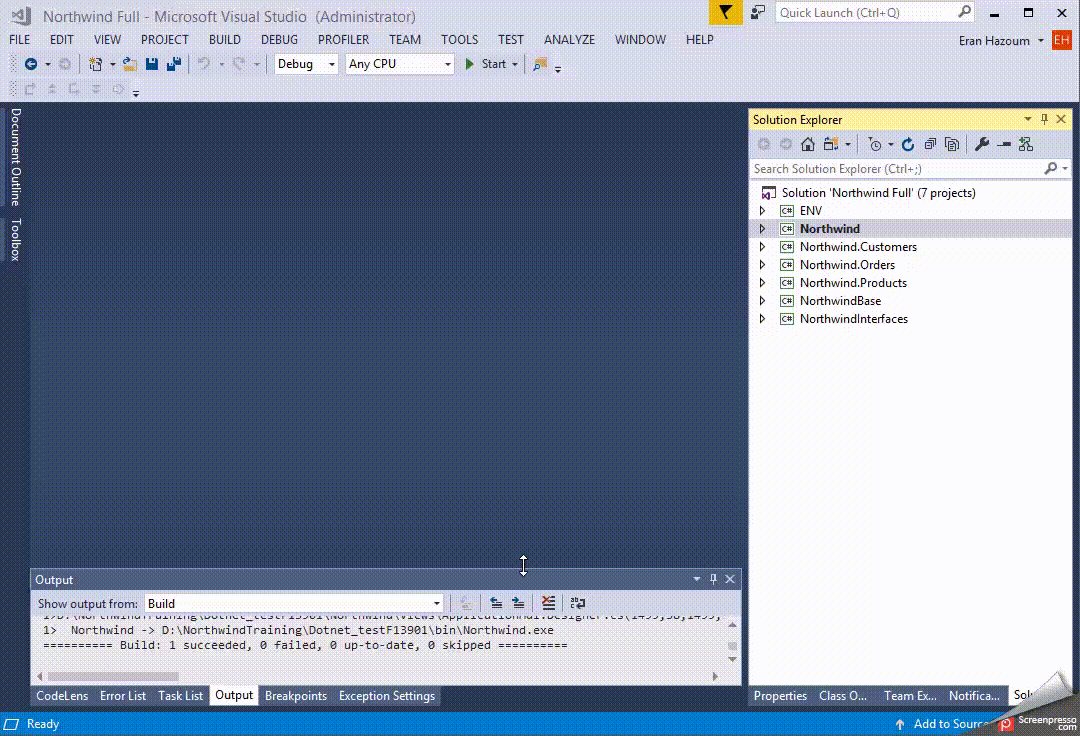The width and height of the screenshot is (1080, 736).
Task: Open the Start button dropdown arrow
Action: pyautogui.click(x=515, y=64)
